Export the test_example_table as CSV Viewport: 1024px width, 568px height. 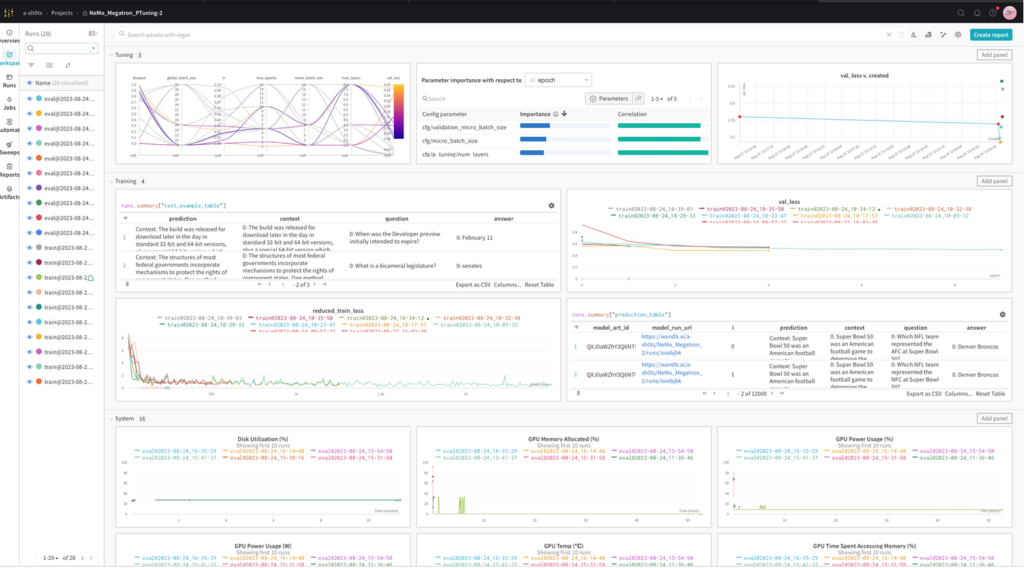(473, 285)
